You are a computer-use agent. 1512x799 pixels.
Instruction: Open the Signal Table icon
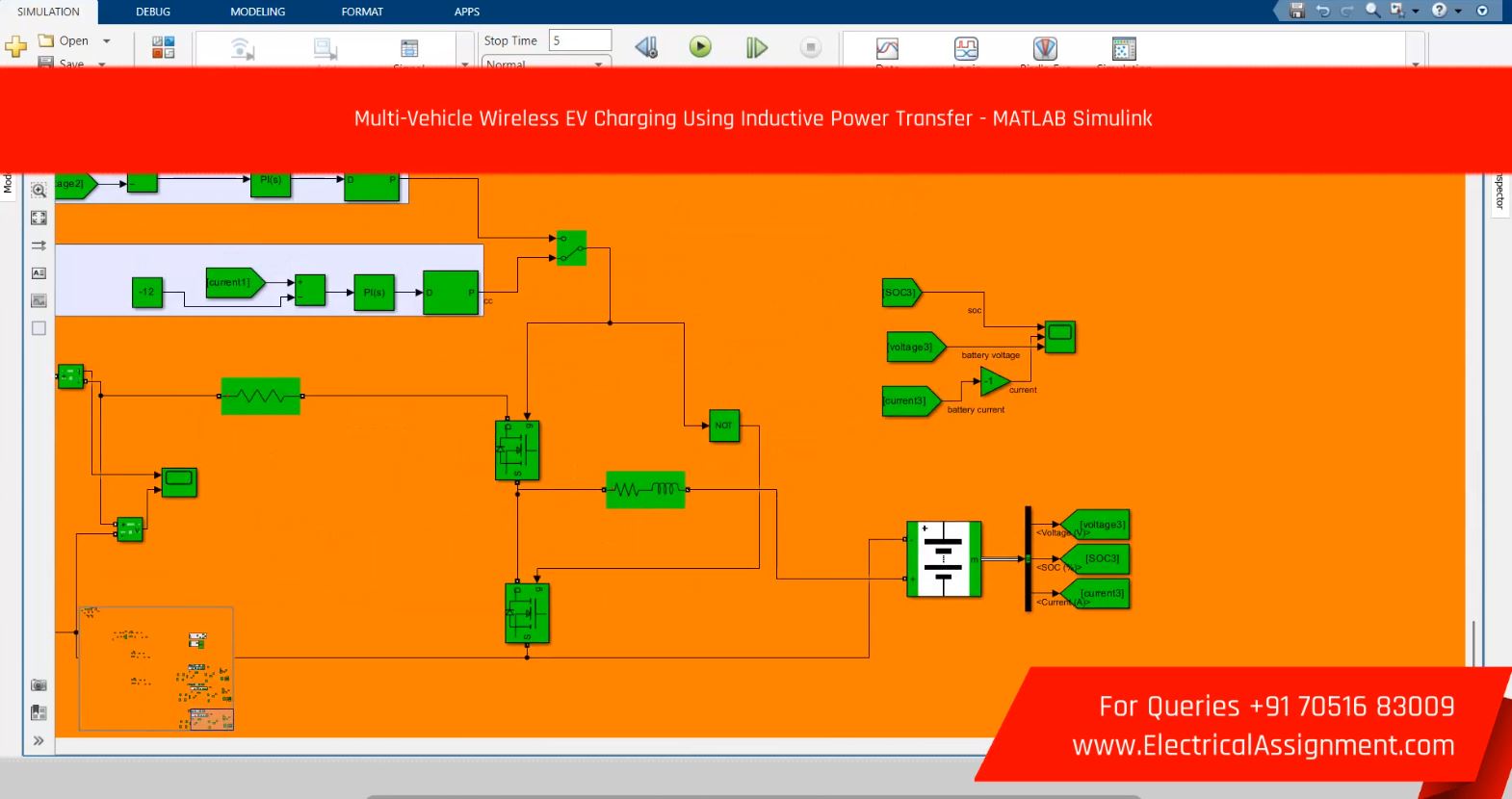pyautogui.click(x=409, y=48)
